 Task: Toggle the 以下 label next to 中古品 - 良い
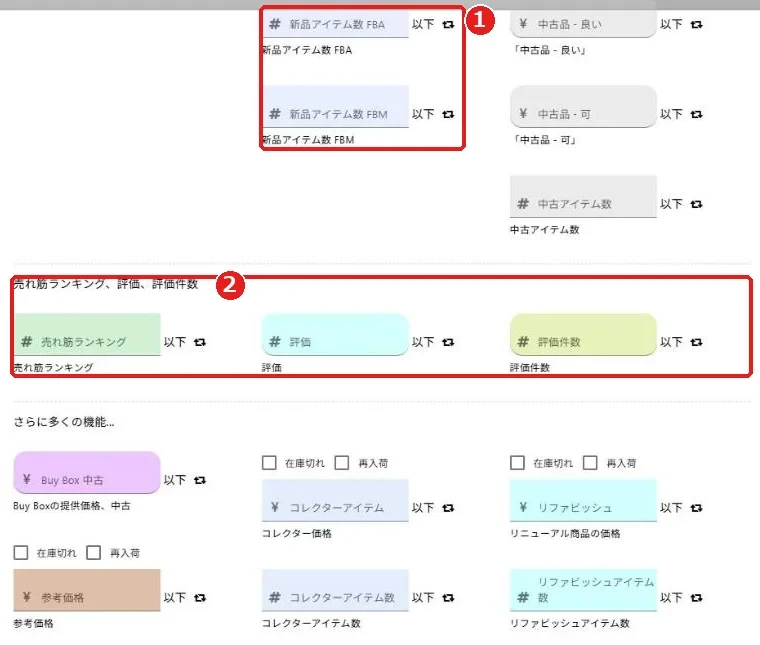click(671, 24)
